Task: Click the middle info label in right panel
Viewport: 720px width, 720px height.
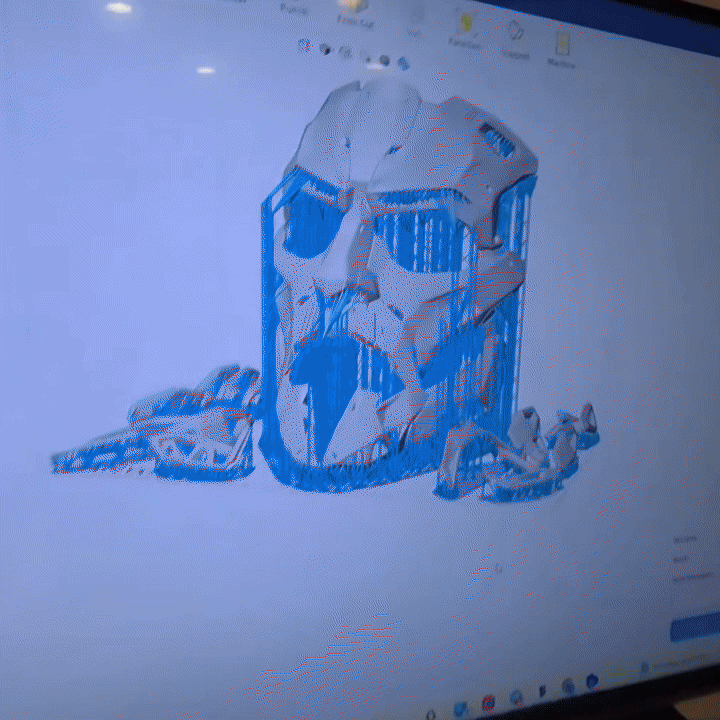Action: (682, 559)
